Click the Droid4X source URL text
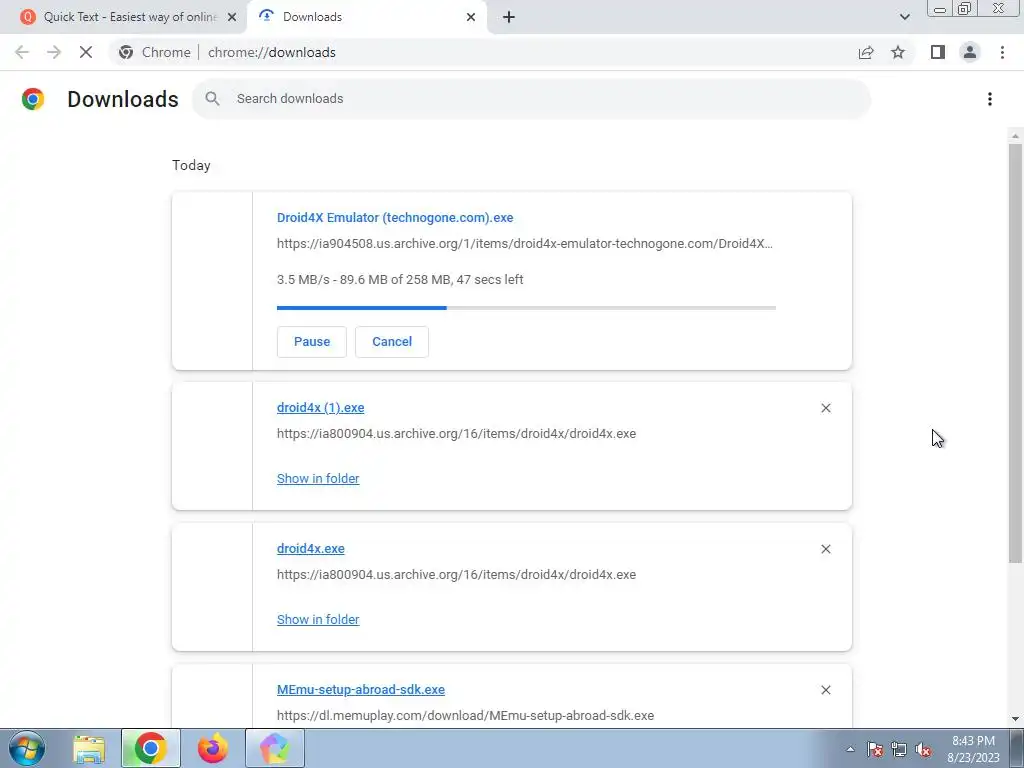Screen dimensions: 1024x768 pos(524,244)
